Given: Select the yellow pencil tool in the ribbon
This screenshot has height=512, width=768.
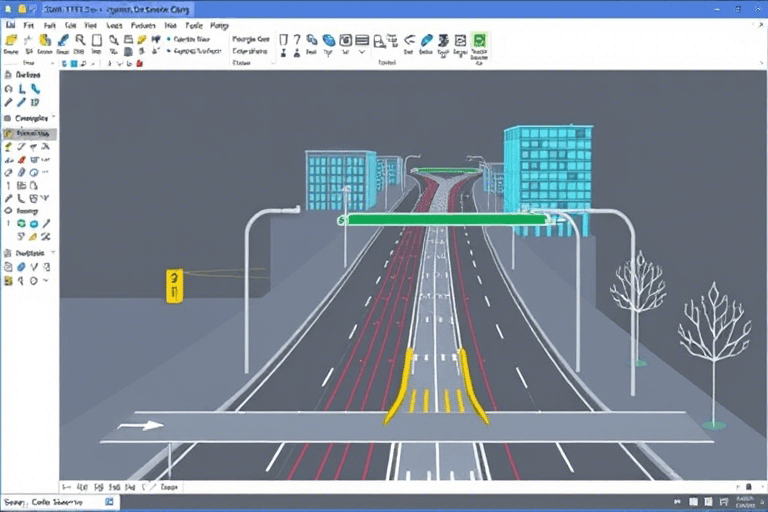Looking at the screenshot, I should coord(142,41).
